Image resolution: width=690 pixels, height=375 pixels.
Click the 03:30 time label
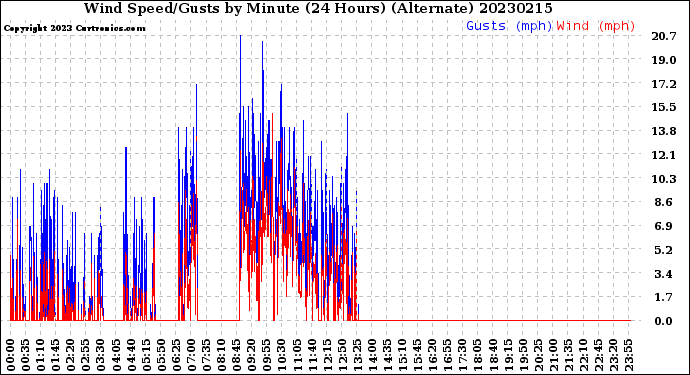pos(101,355)
